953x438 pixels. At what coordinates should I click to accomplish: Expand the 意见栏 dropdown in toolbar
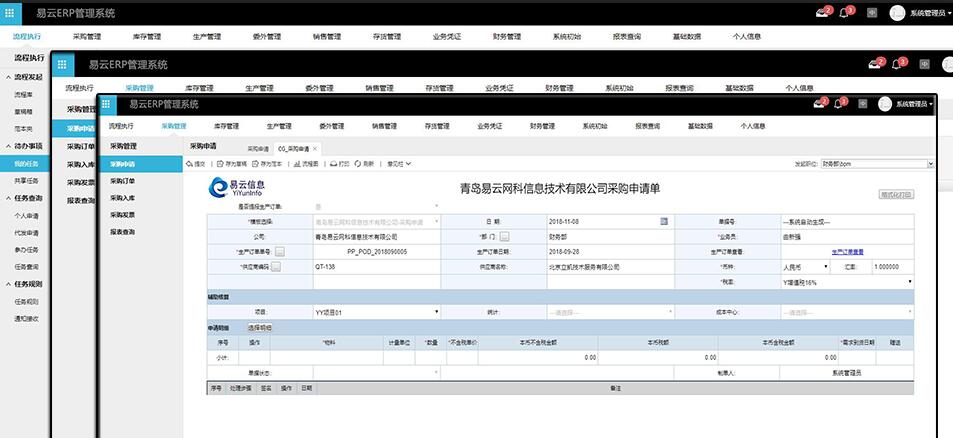click(x=399, y=164)
